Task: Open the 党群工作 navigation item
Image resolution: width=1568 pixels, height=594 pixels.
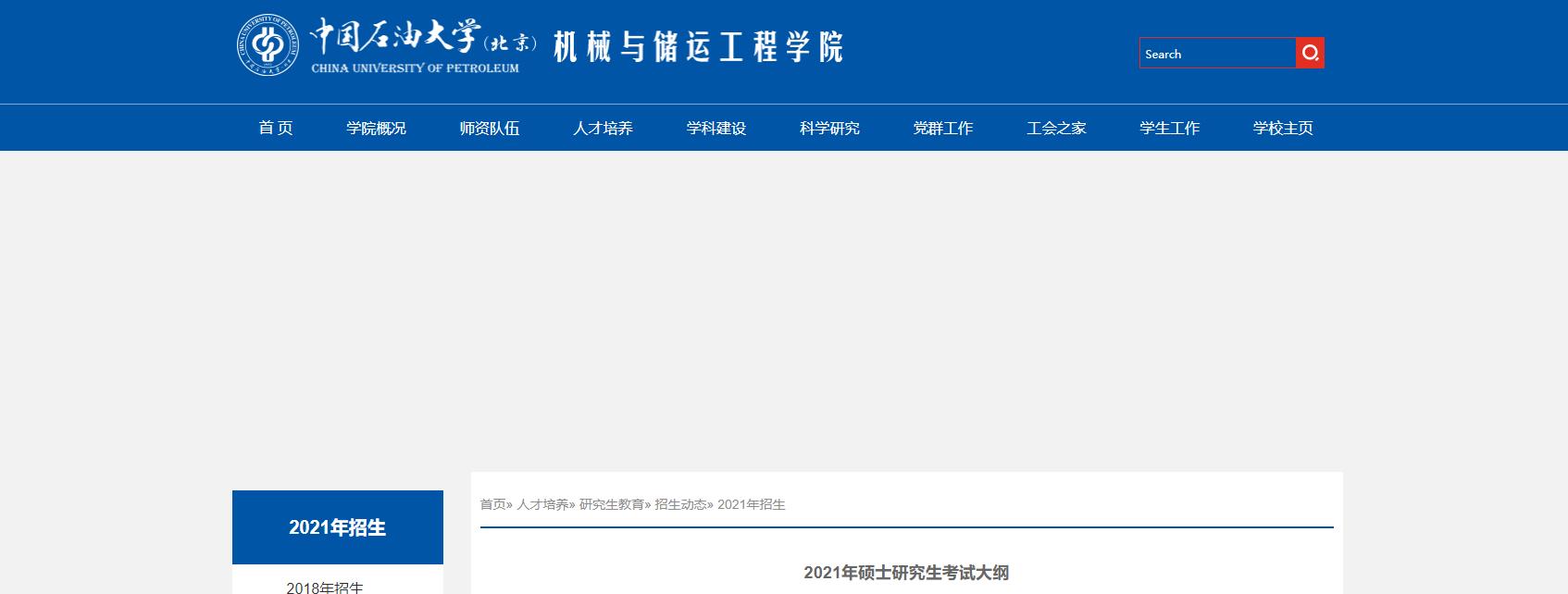Action: [x=943, y=128]
